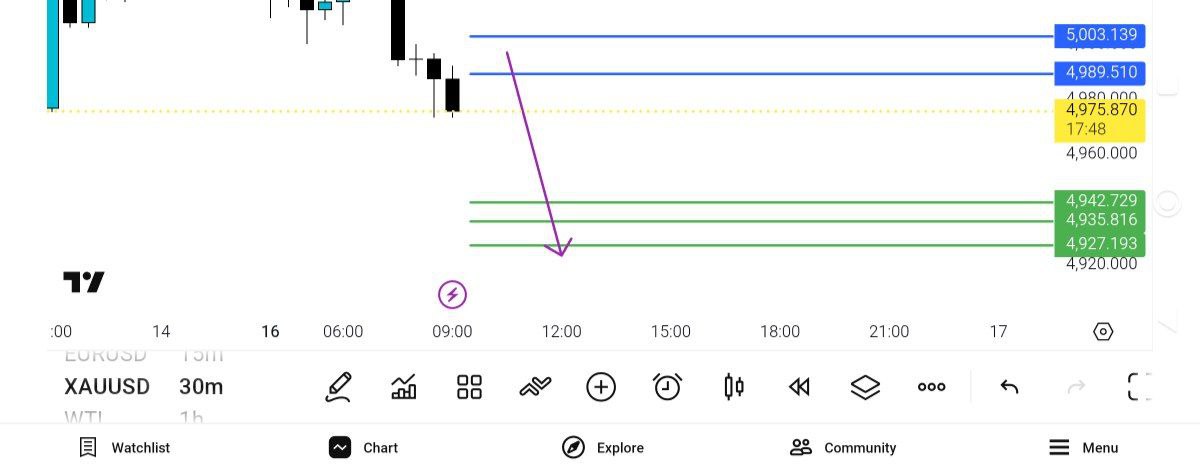Expand more options with the three-dot icon

coord(931,387)
